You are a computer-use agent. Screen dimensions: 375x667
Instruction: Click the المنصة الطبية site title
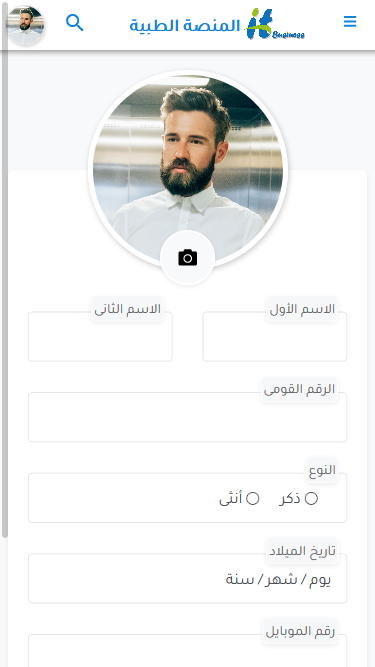[185, 26]
